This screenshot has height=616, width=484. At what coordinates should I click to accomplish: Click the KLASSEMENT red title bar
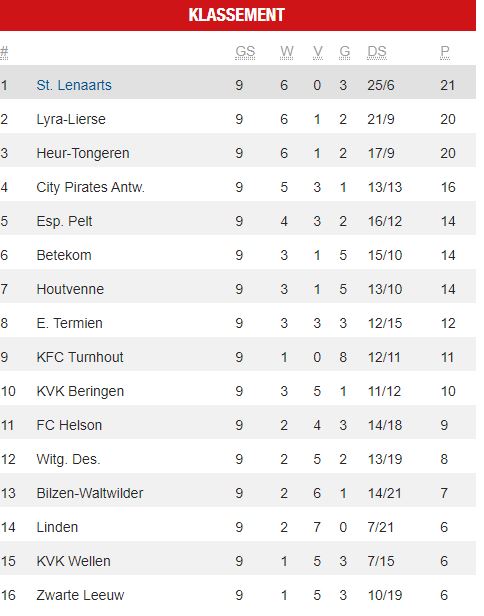pyautogui.click(x=238, y=15)
